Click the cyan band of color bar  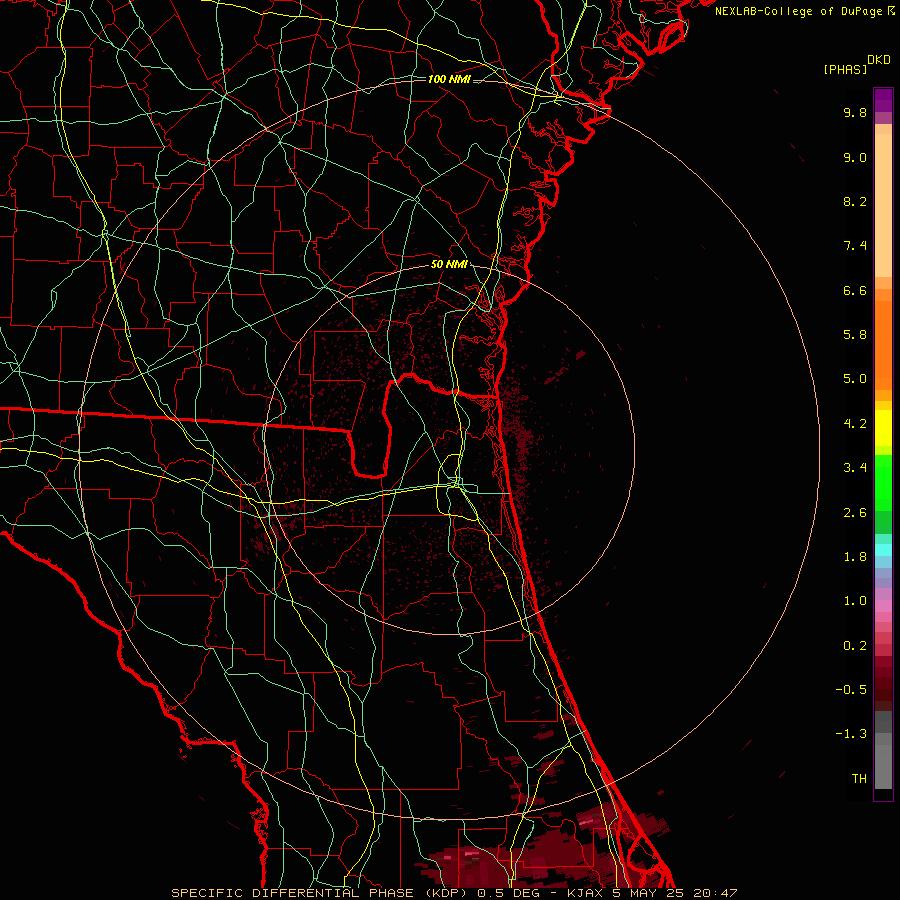click(883, 550)
